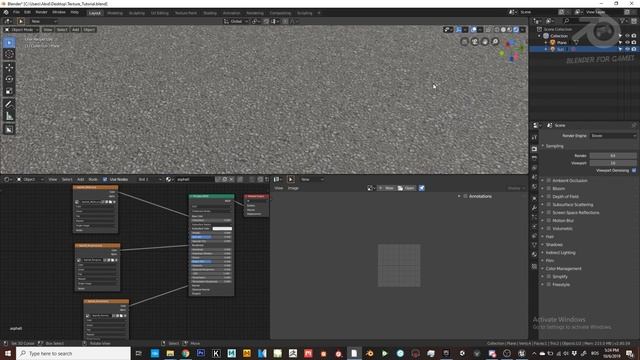Click the white Subsurface Color swatch

[x=222, y=229]
